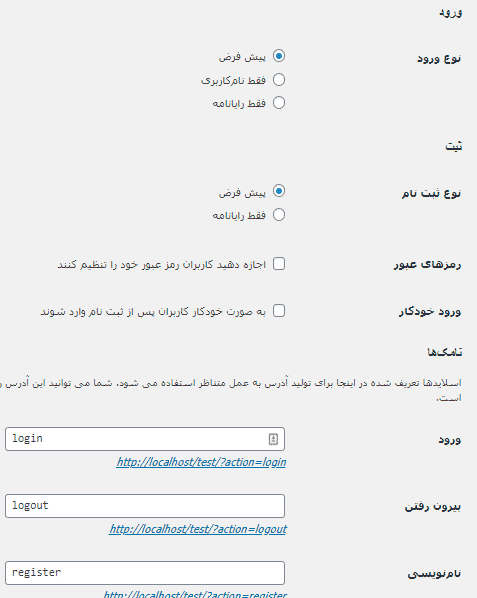Choose 'فقط رایانامه' radio under نوع ورود
477x598 pixels.
click(x=279, y=103)
